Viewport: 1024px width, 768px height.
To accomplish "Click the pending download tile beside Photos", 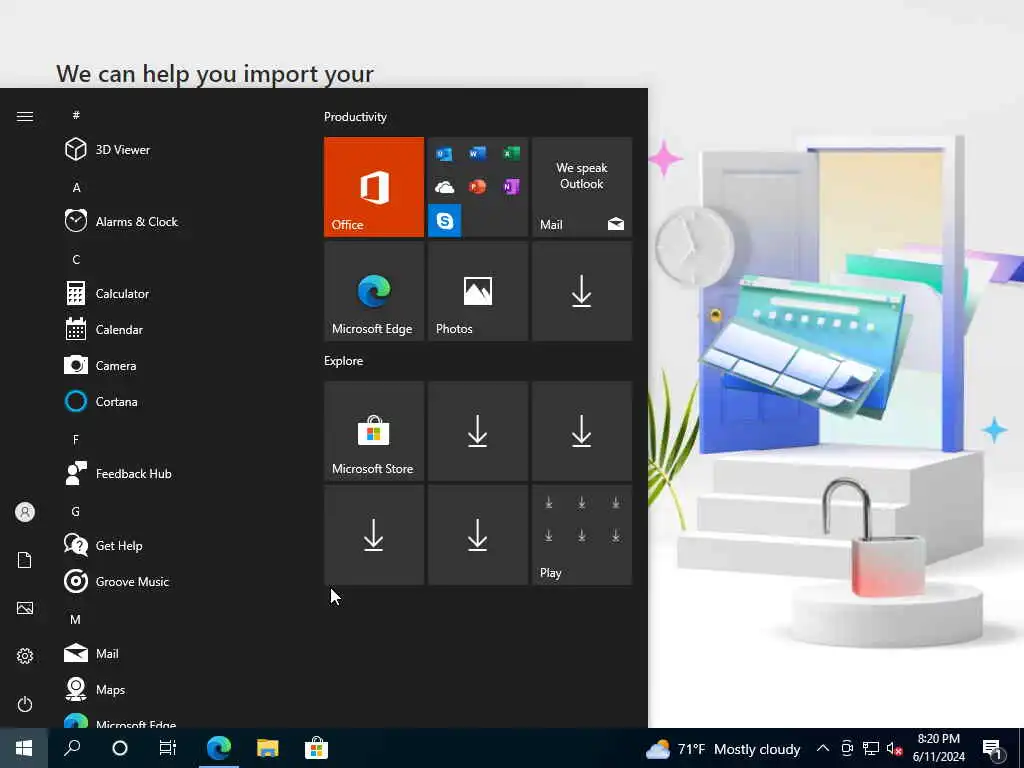I will point(582,291).
